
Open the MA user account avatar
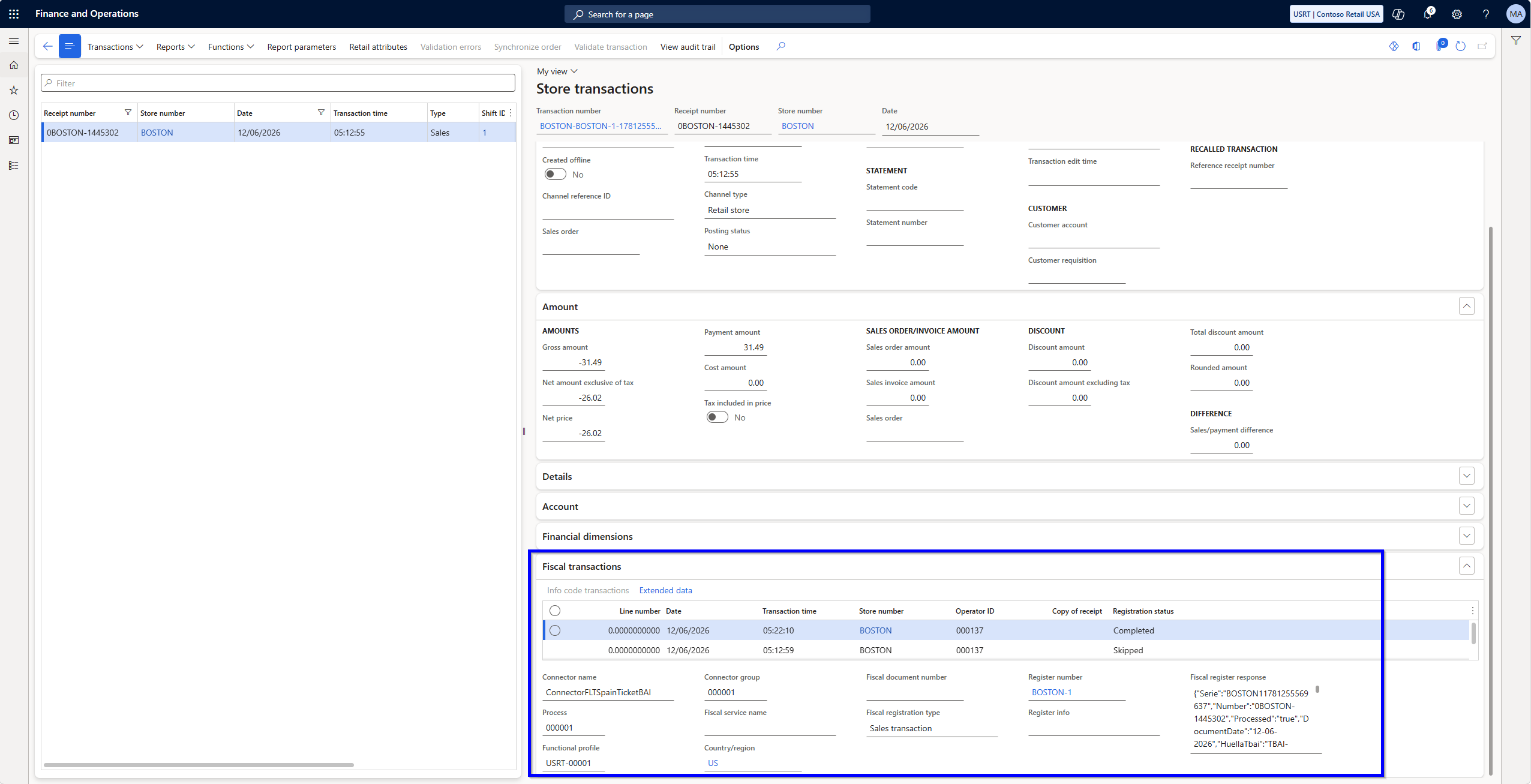[x=1515, y=14]
